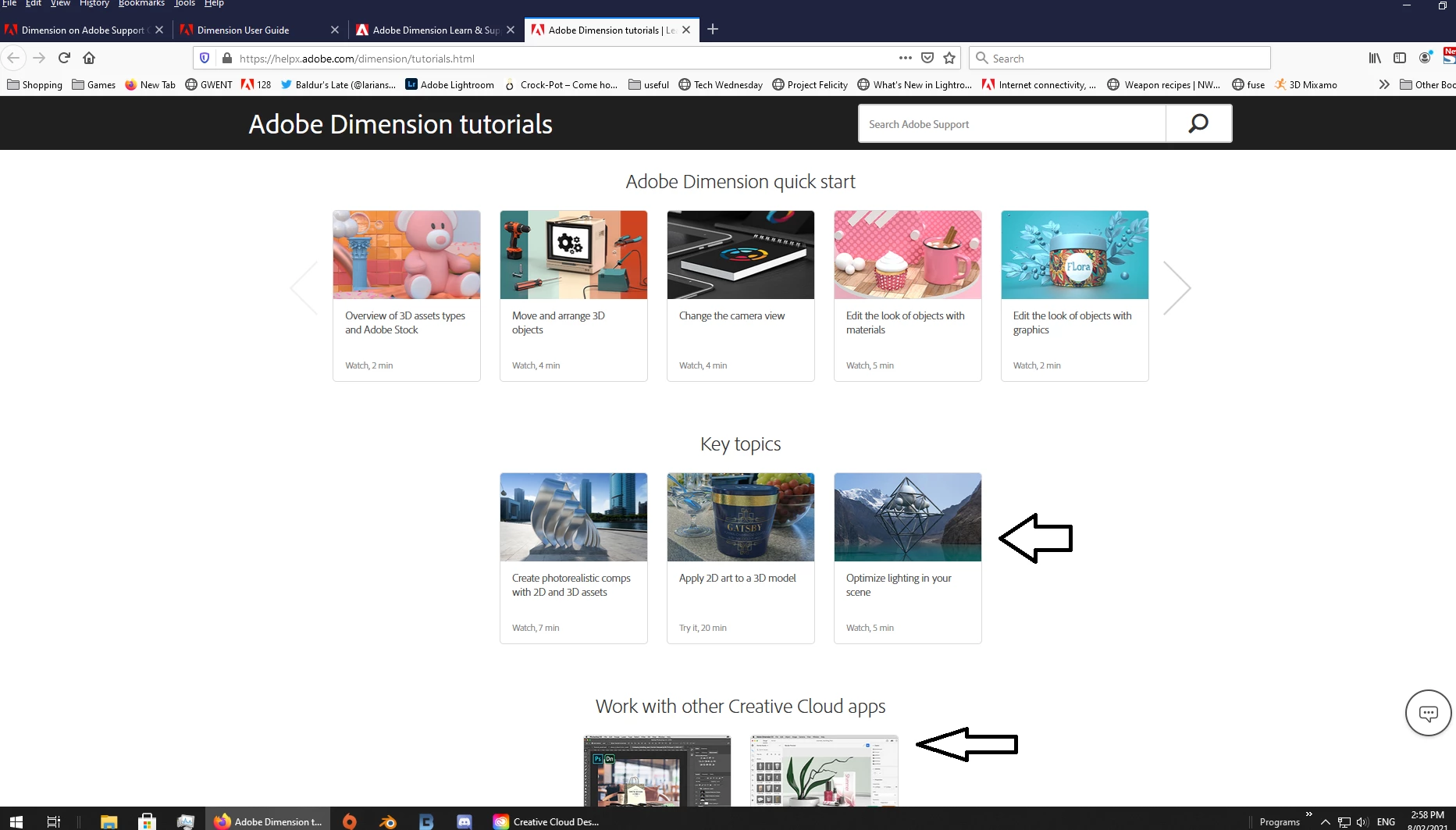Open the page actions three-dot menu
This screenshot has height=830, width=1456.
click(x=906, y=58)
